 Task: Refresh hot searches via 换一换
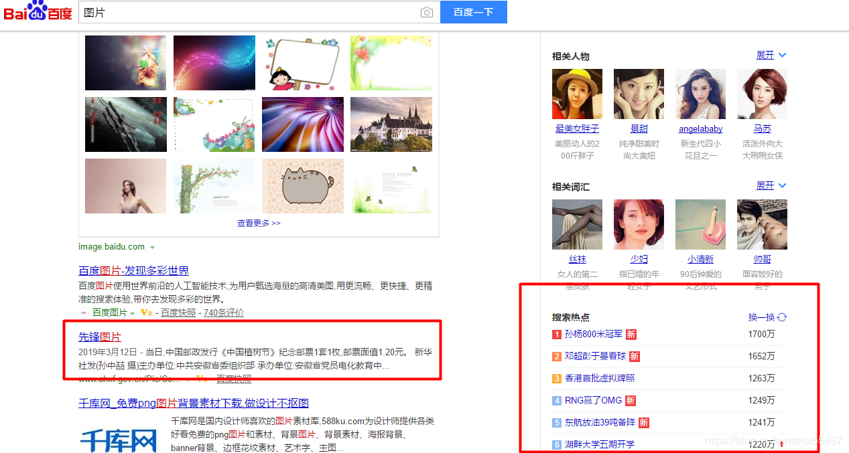[x=767, y=317]
